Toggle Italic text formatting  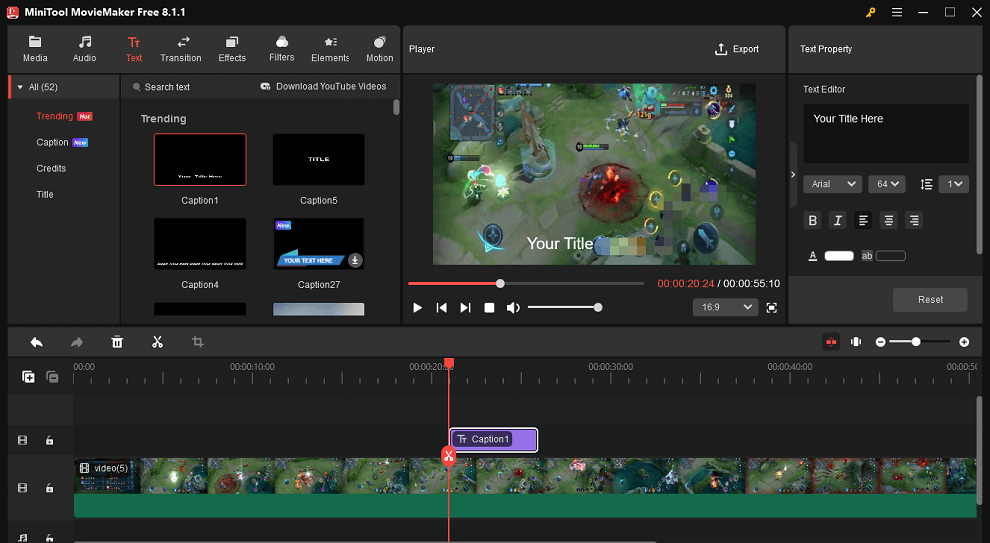tap(838, 221)
